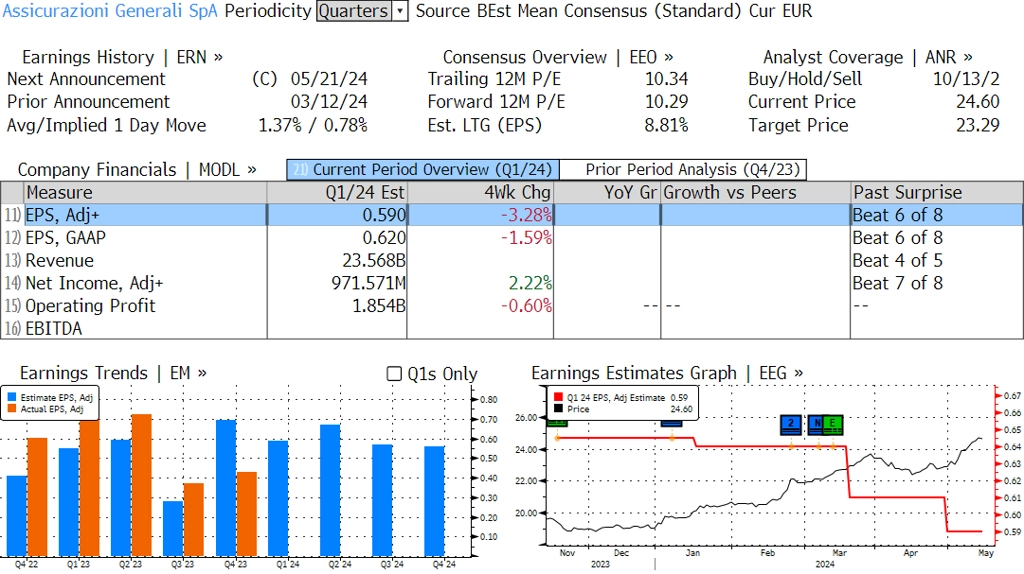Click the blue '2' event marker on estimates graph

pyautogui.click(x=791, y=424)
